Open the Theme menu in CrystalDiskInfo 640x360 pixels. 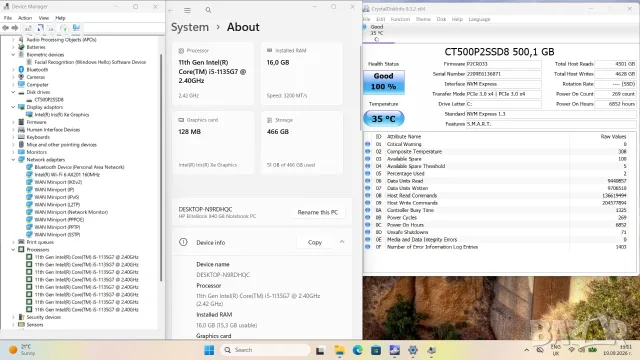(423, 19)
